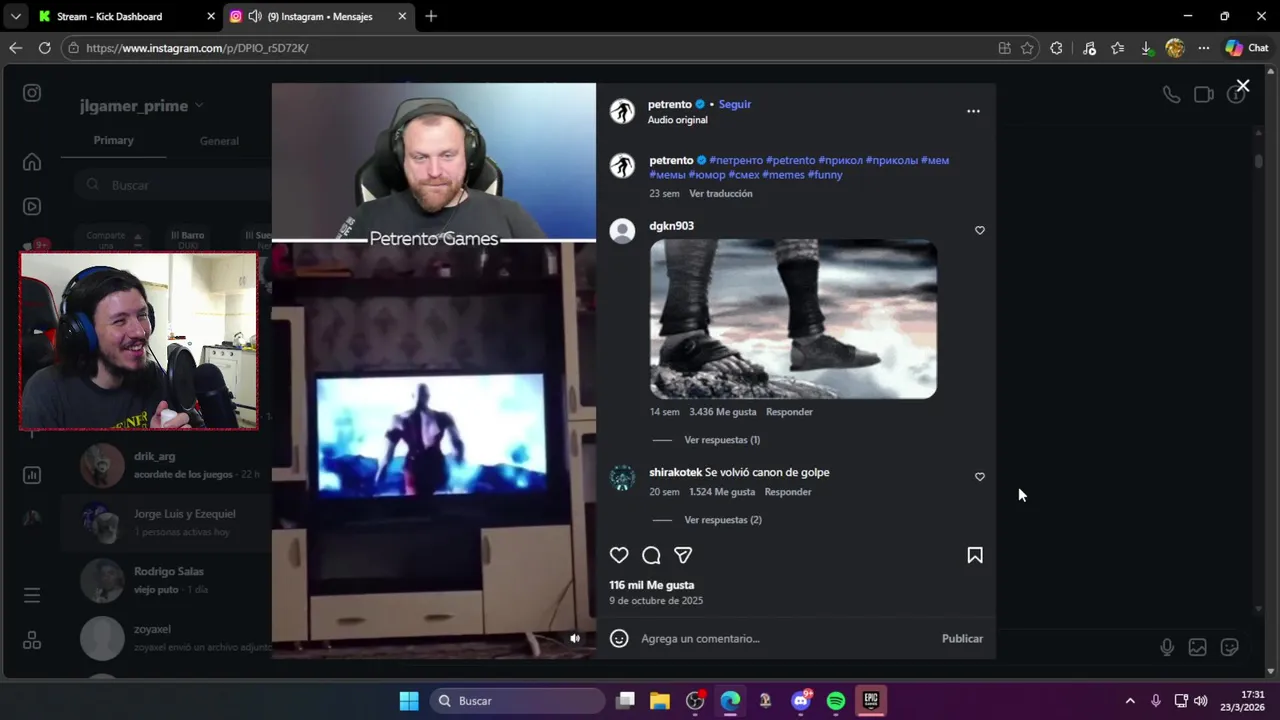This screenshot has height=720, width=1280.
Task: Open the browser media control icon
Action: click(x=1089, y=48)
